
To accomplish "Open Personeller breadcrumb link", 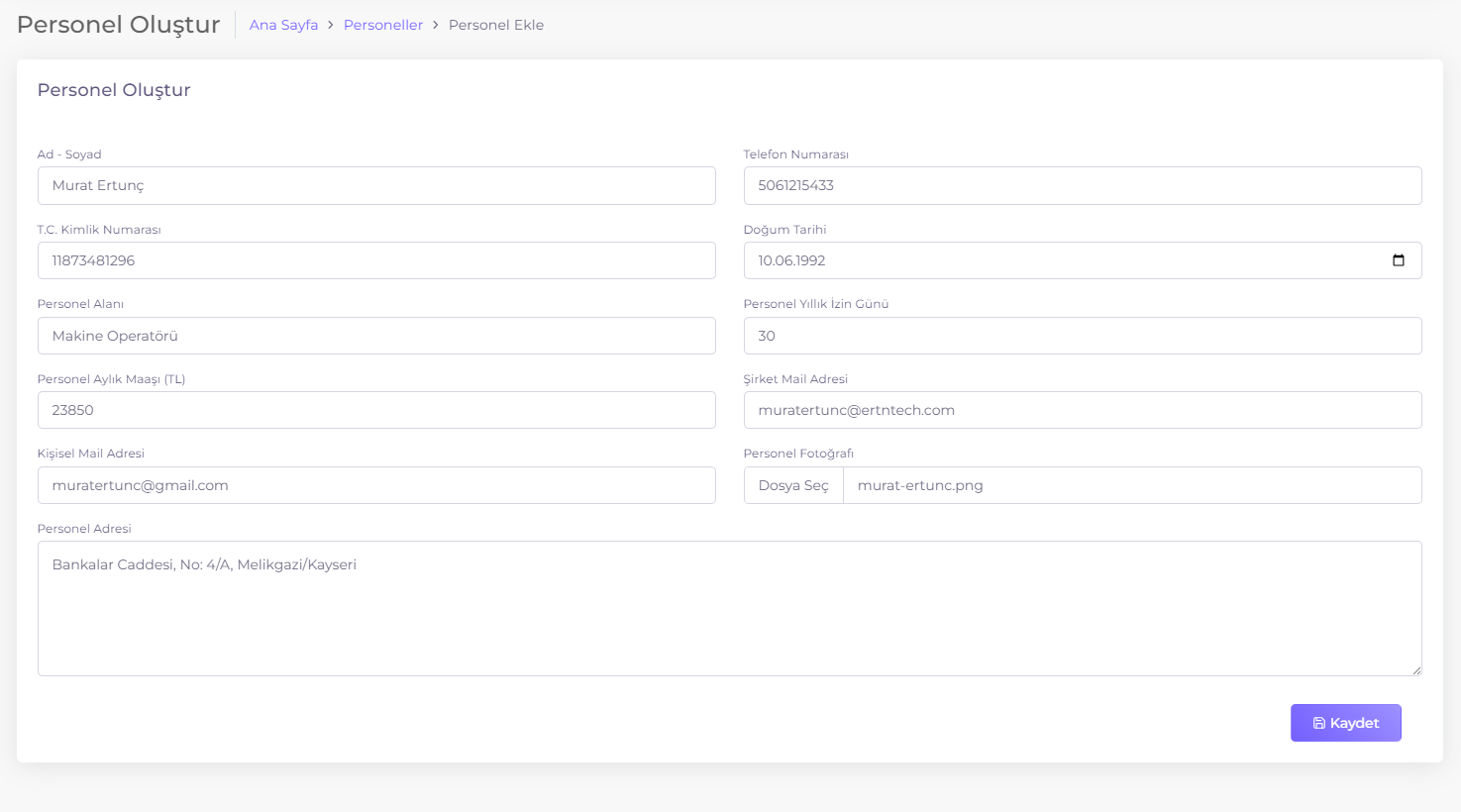I will (383, 25).
